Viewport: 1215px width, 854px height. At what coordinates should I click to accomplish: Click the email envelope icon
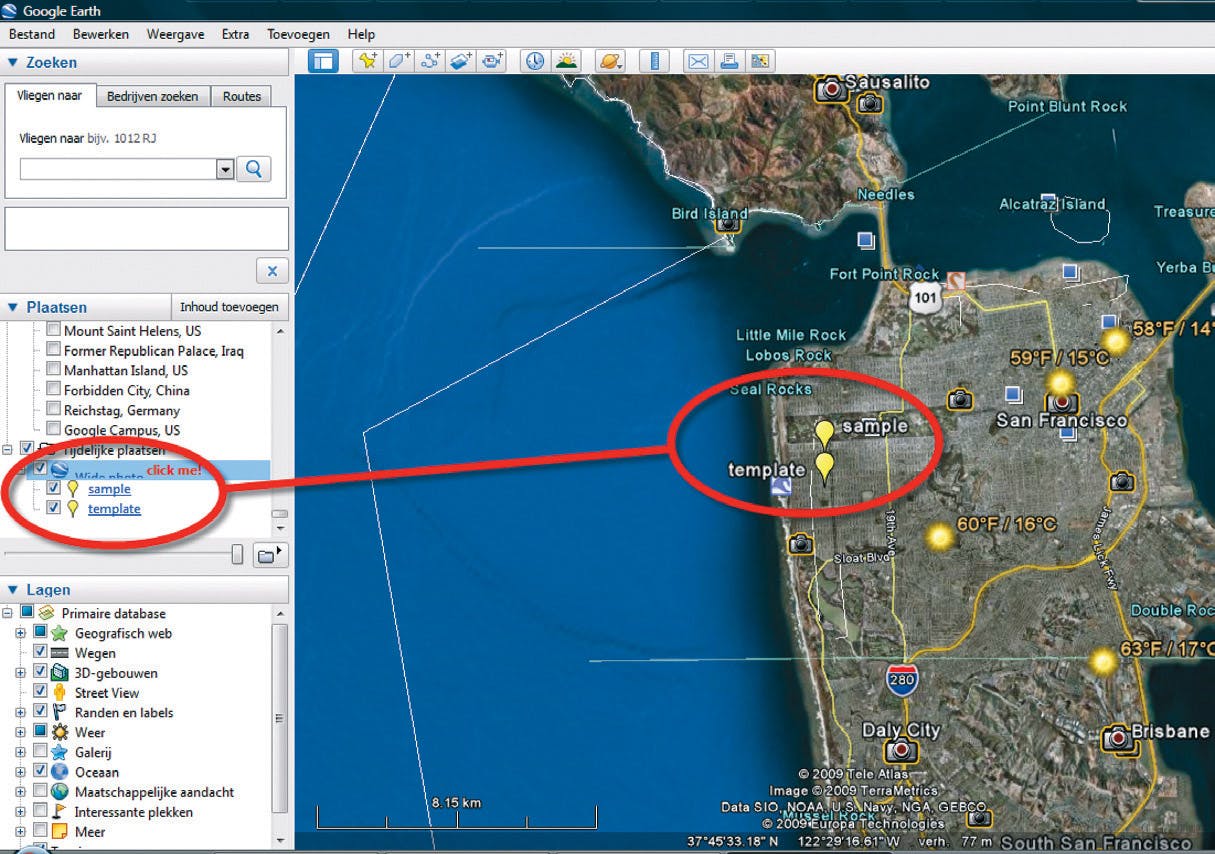tap(698, 61)
